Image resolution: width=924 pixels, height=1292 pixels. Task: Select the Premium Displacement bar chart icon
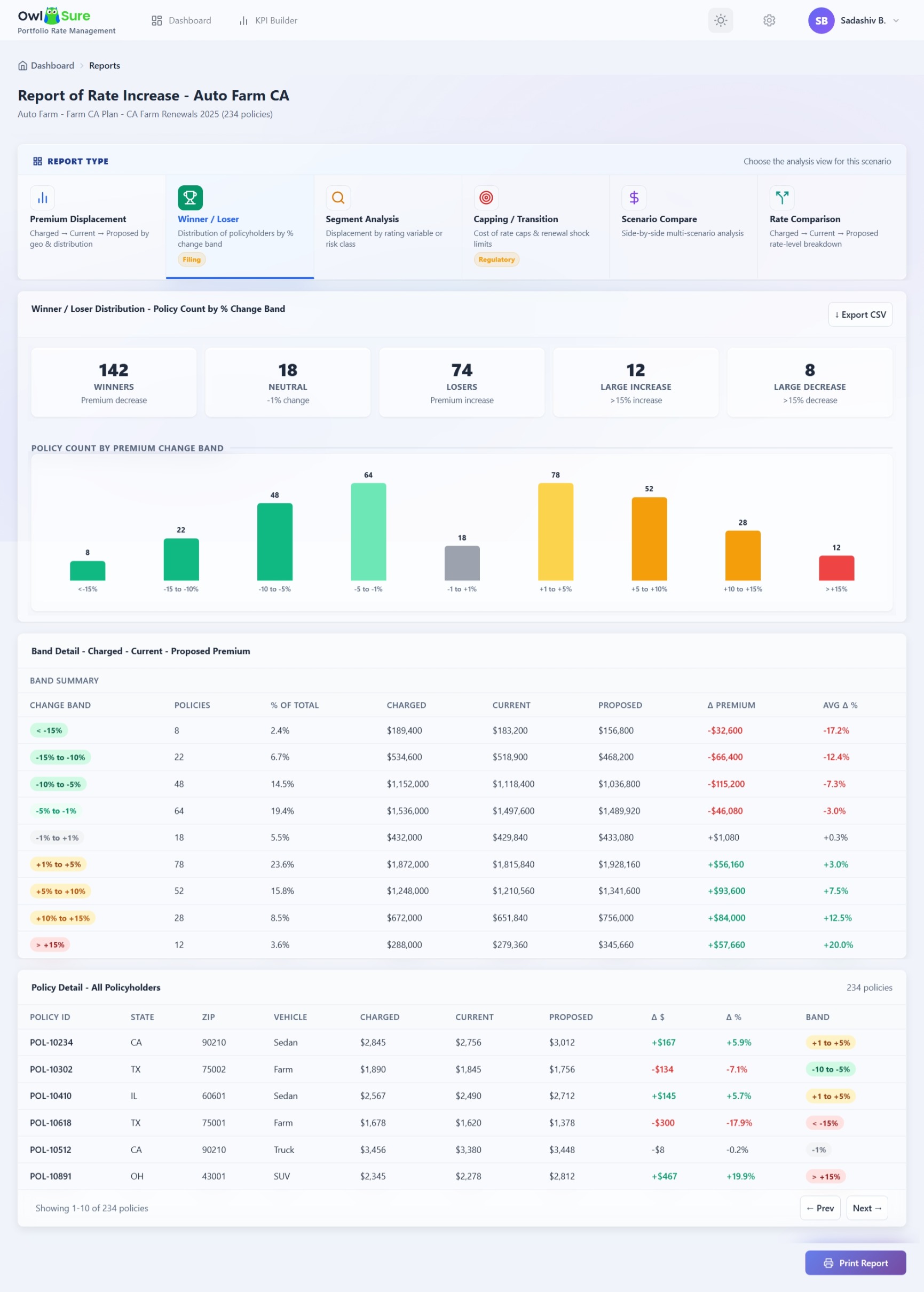[x=42, y=198]
